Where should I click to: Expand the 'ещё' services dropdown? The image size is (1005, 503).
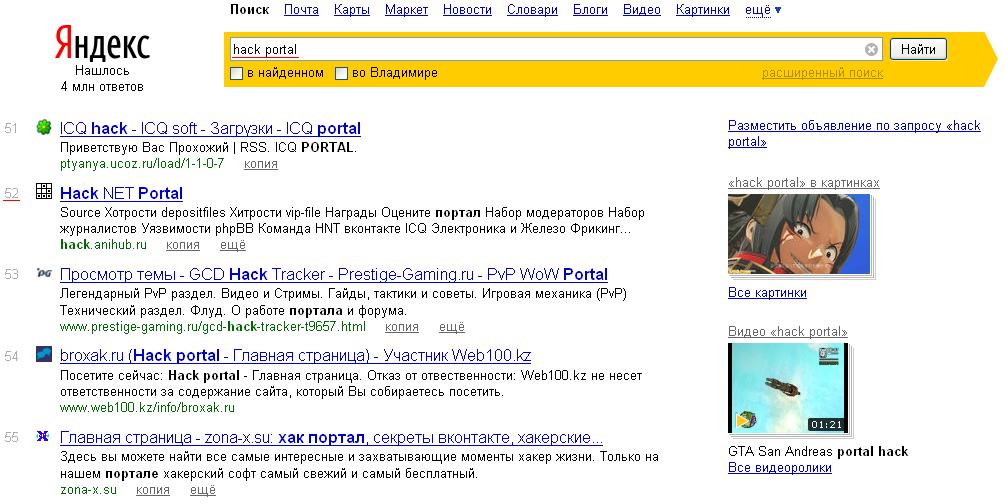tap(763, 10)
